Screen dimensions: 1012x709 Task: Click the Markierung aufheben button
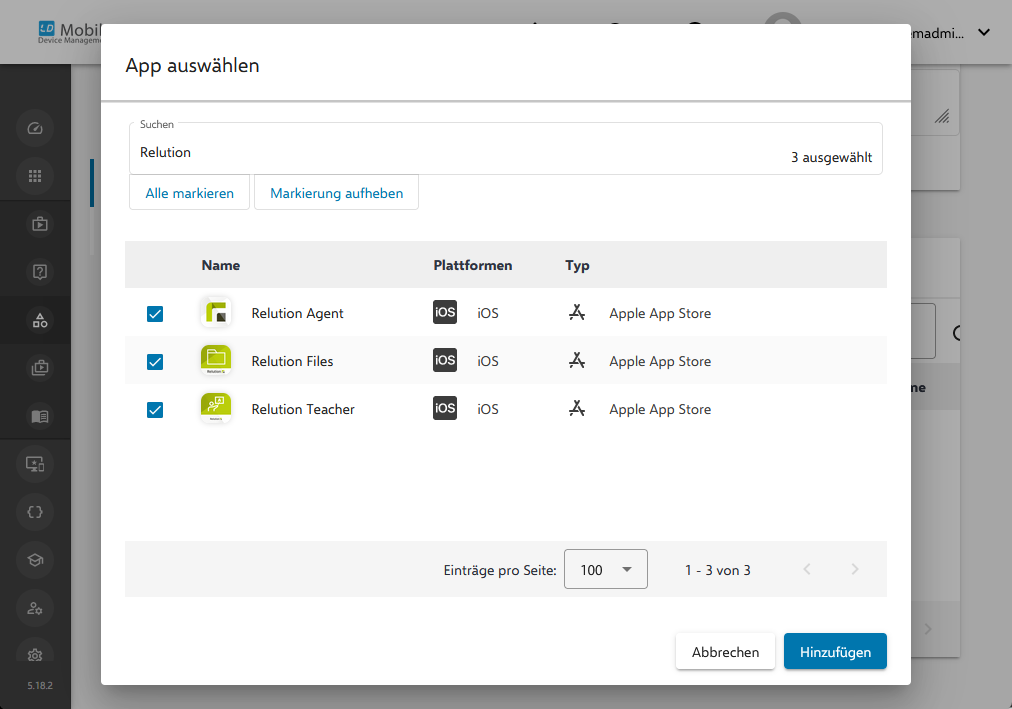[x=336, y=192]
